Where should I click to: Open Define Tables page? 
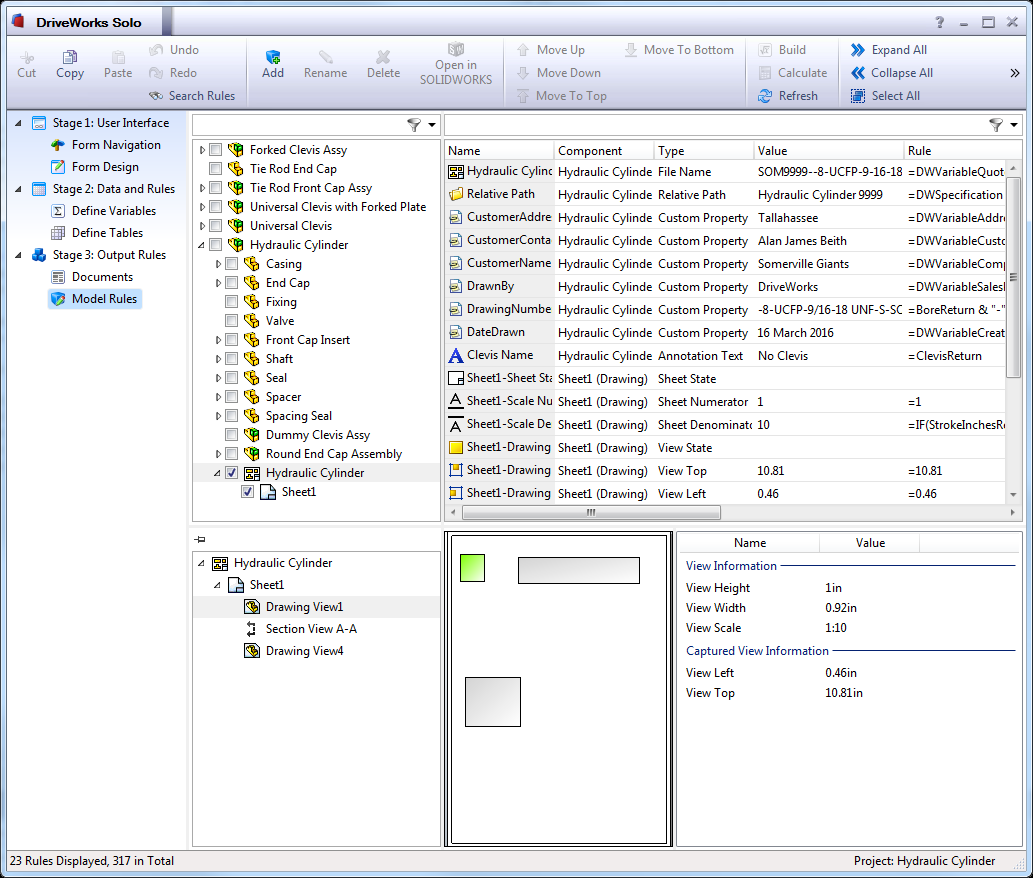click(x=107, y=233)
